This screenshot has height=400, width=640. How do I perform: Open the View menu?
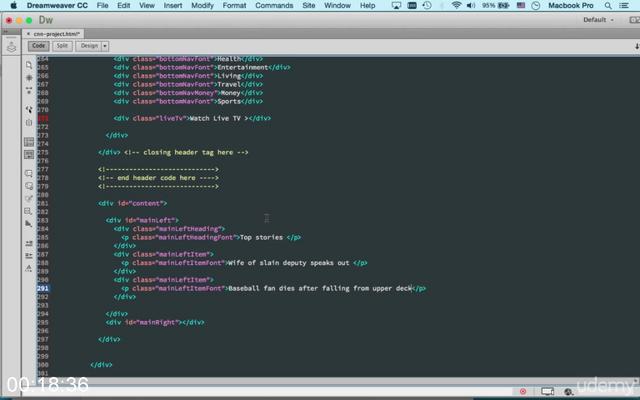click(x=147, y=5)
